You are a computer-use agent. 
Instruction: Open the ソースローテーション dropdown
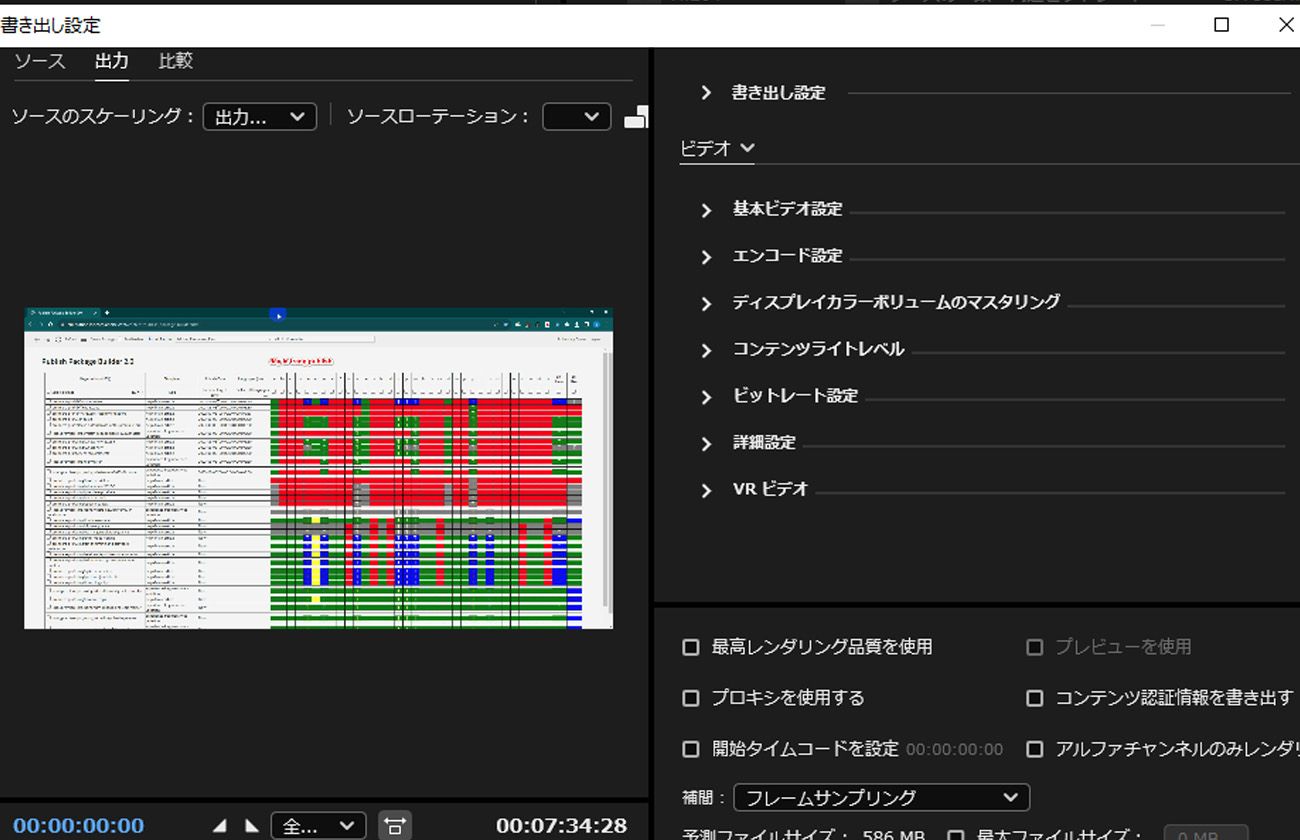[576, 116]
